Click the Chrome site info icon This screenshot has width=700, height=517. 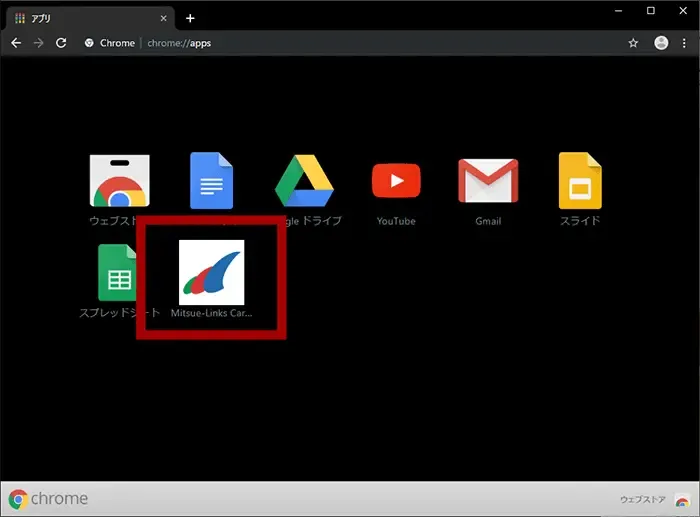pyautogui.click(x=89, y=43)
